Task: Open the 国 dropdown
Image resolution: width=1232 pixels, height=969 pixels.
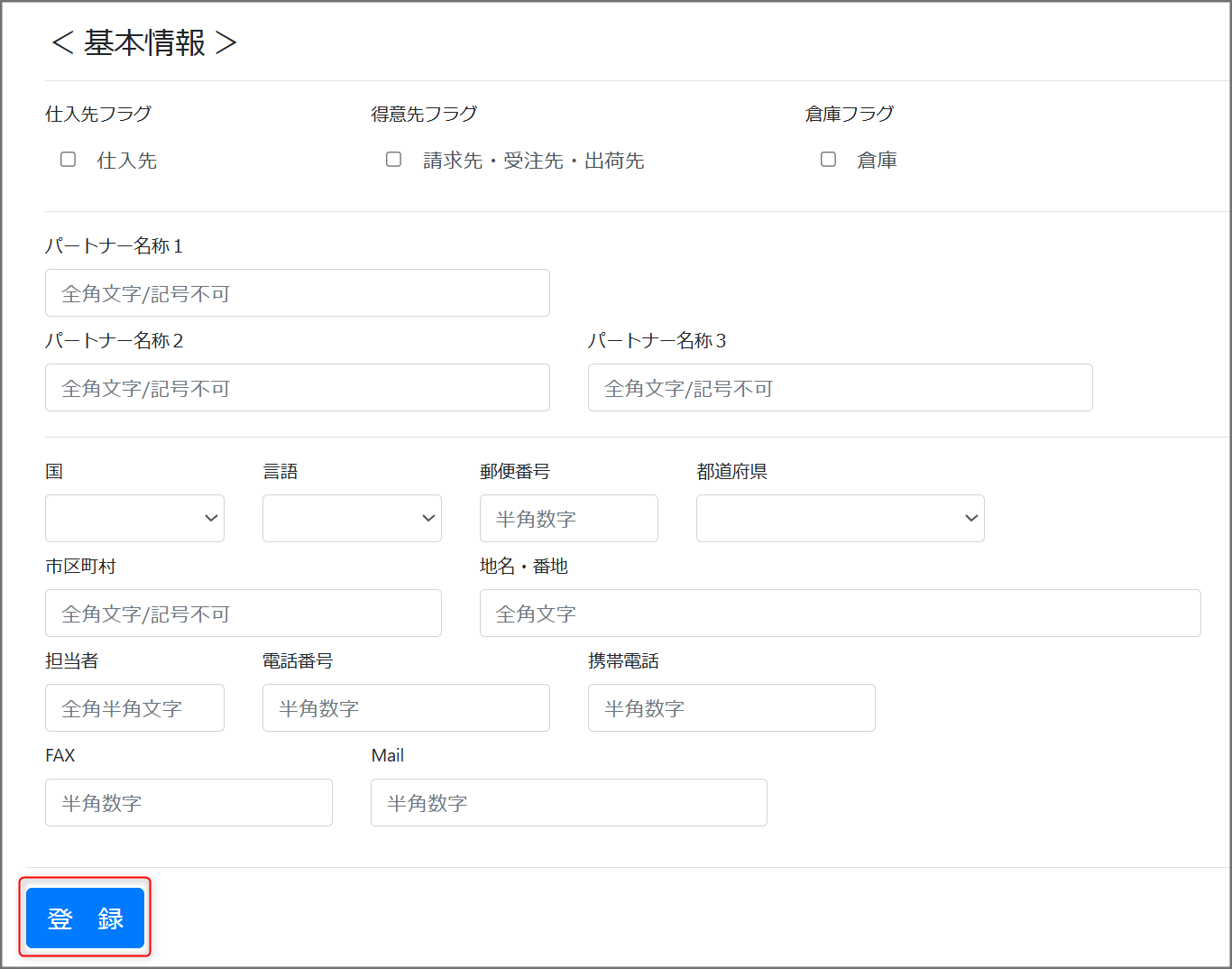Action: (x=134, y=518)
